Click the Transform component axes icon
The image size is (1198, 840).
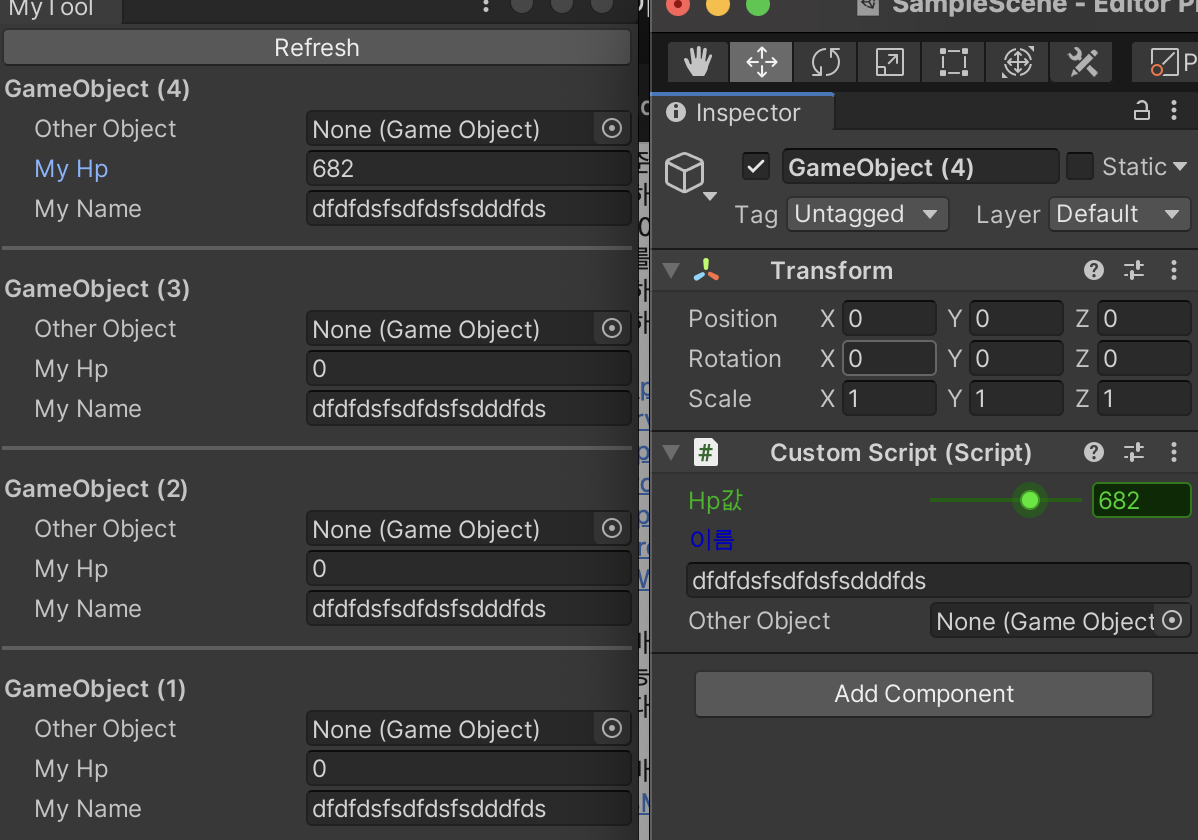pos(706,270)
